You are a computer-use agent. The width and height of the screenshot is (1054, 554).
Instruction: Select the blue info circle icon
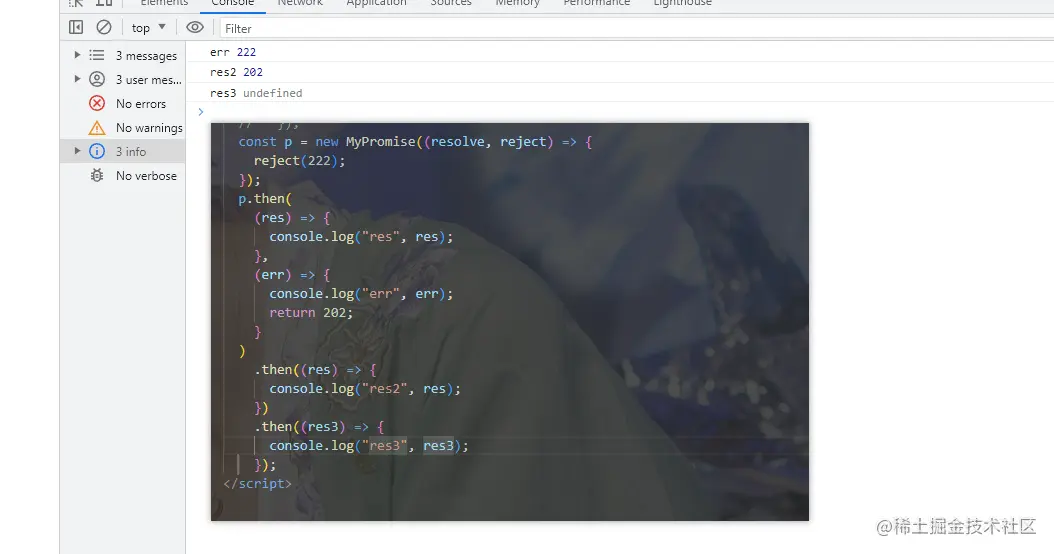(97, 151)
